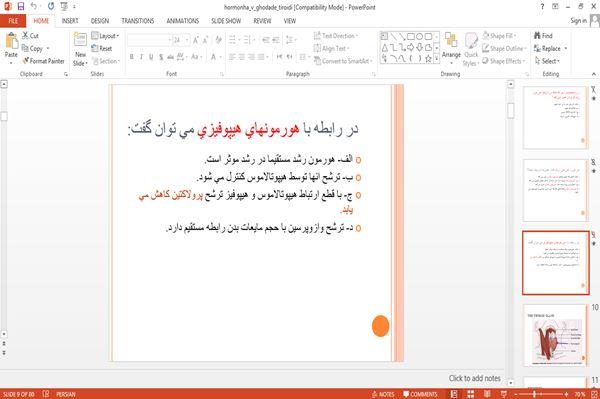
Task: Expand the Section dropdown
Action: point(106,61)
